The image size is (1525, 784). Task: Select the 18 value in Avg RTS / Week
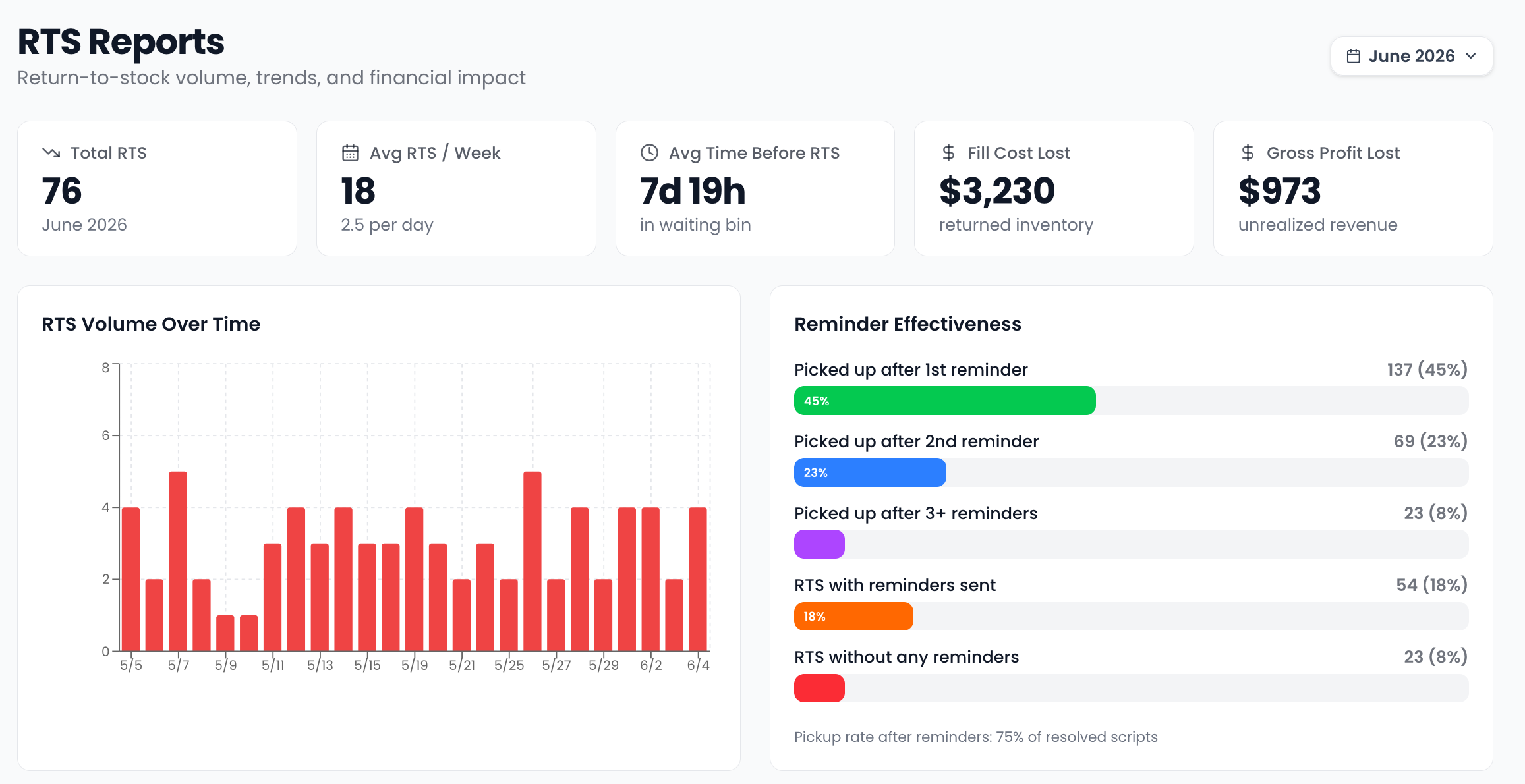click(358, 190)
